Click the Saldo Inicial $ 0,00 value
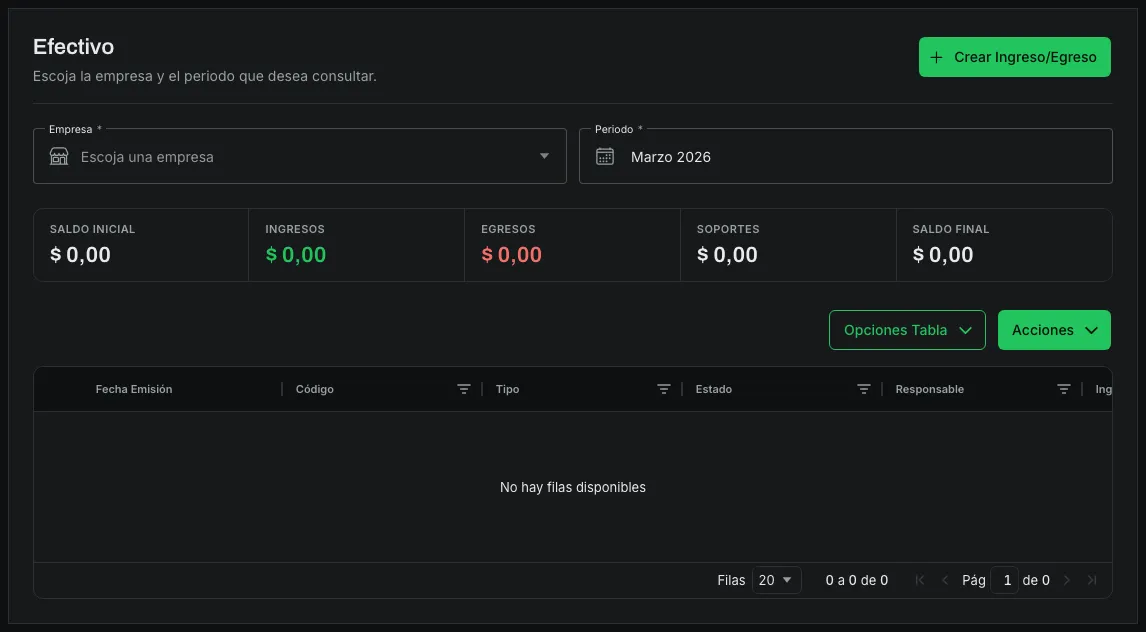 (80, 254)
